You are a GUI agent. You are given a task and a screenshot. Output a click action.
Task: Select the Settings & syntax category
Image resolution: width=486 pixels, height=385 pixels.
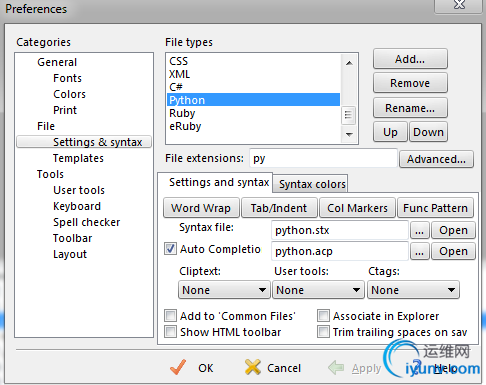coord(84,142)
